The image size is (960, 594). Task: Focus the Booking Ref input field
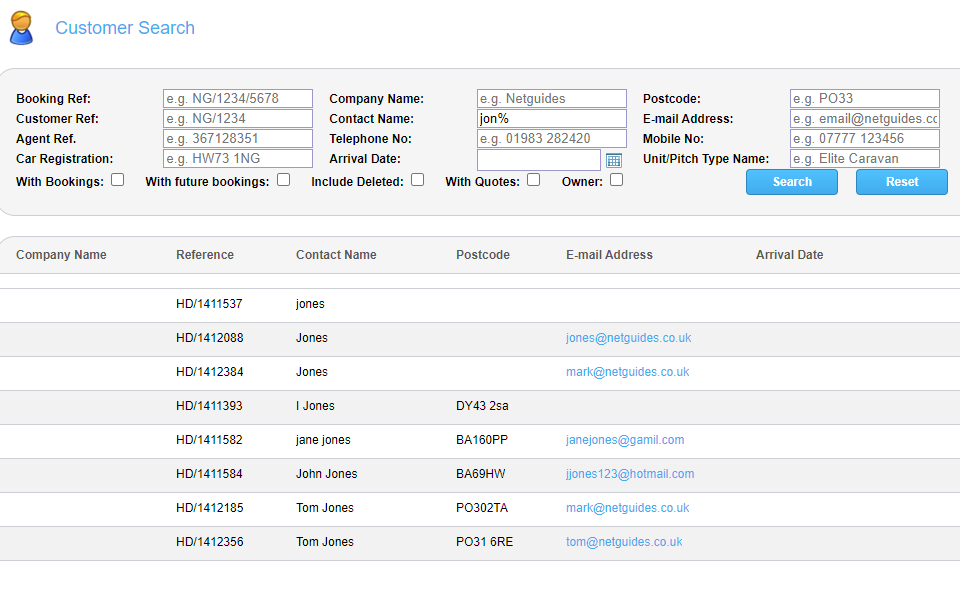tap(238, 99)
